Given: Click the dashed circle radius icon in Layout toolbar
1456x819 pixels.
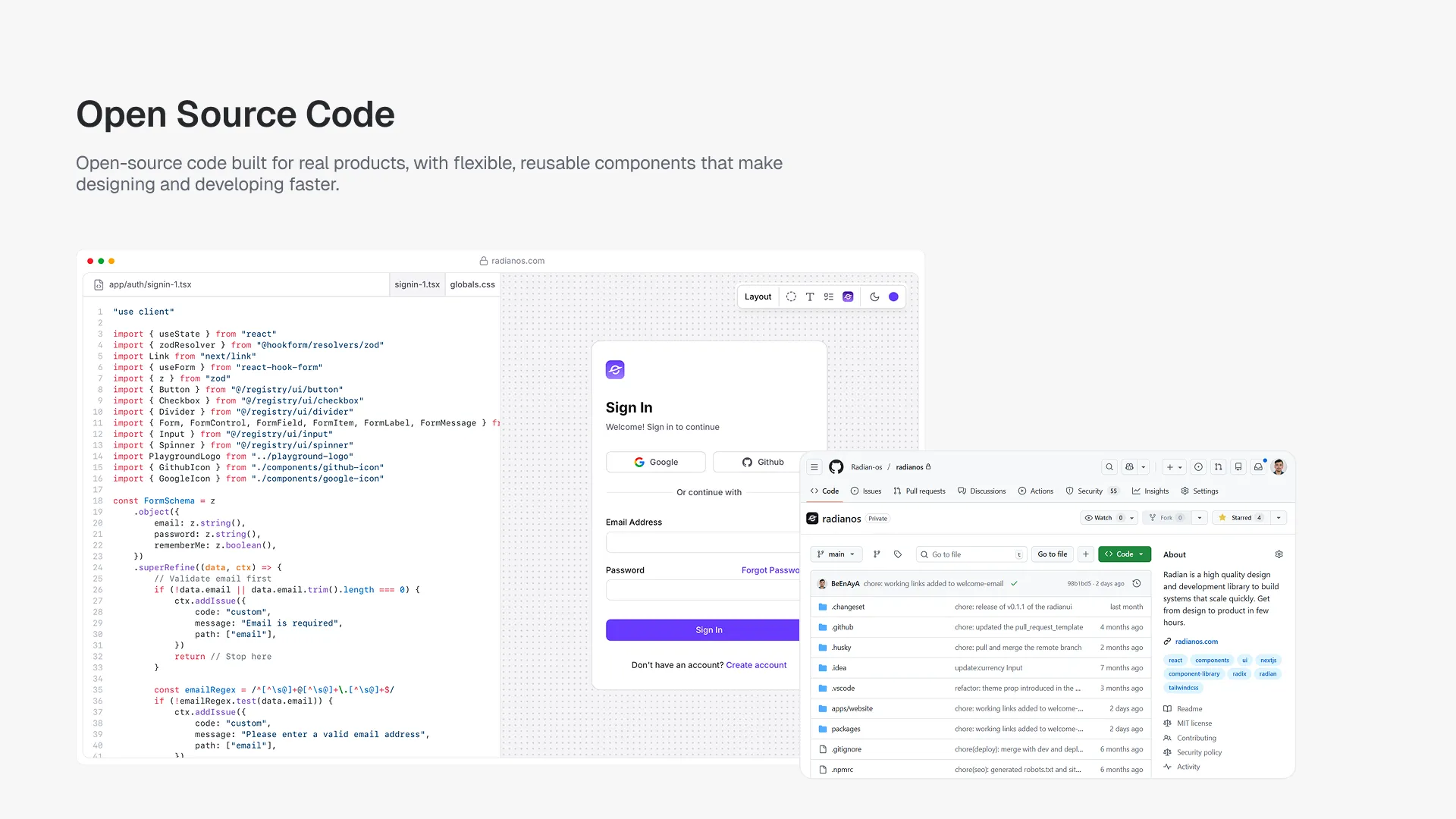Looking at the screenshot, I should [x=791, y=297].
